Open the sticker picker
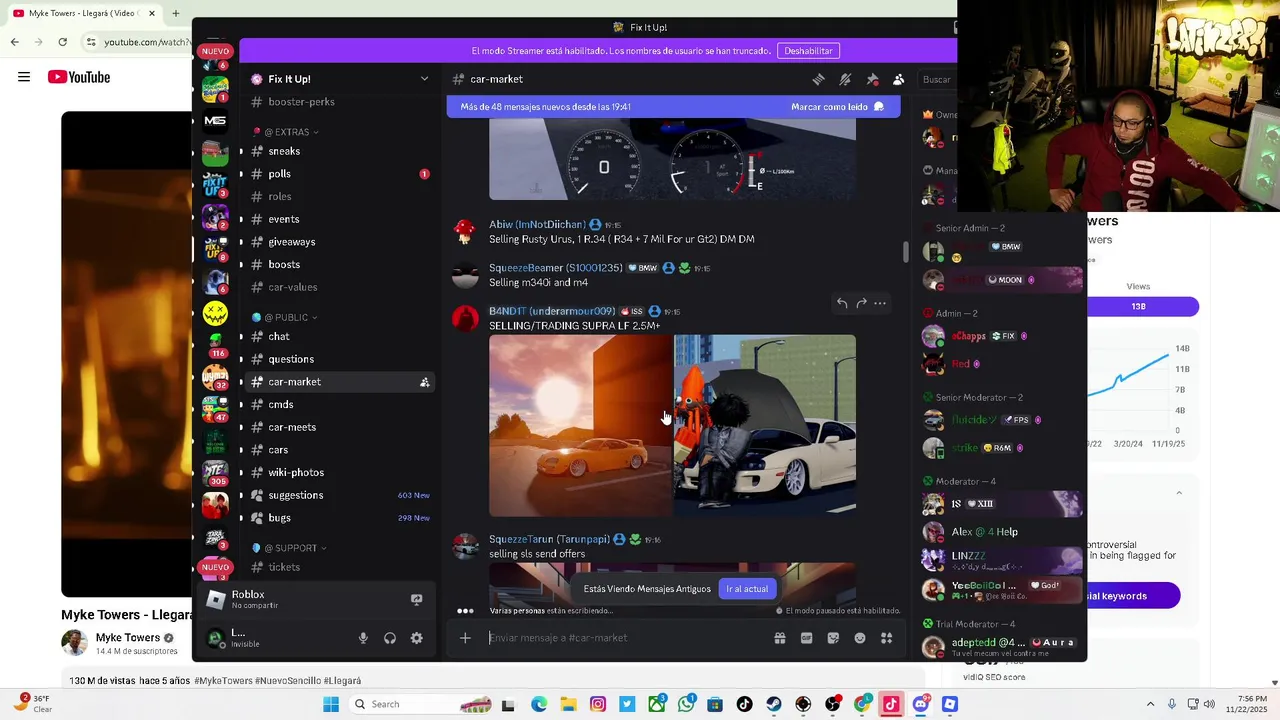The height and width of the screenshot is (720, 1280). point(833,638)
